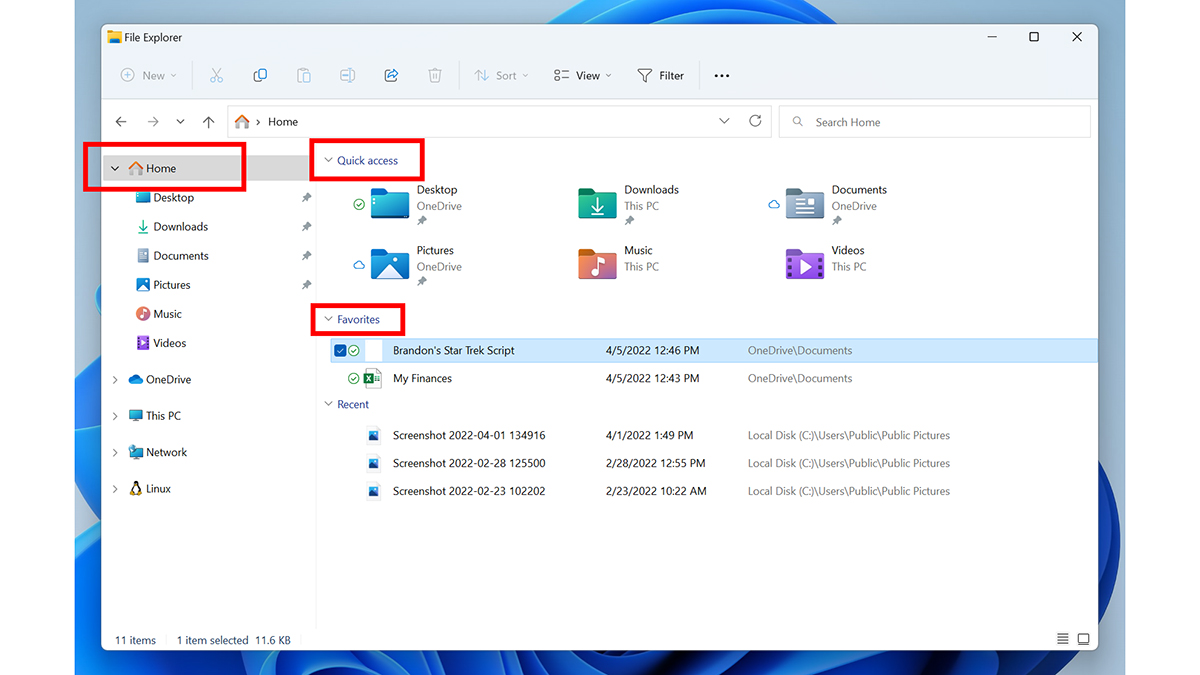
Task: Click the Refresh icon beside address bar
Action: (x=755, y=121)
